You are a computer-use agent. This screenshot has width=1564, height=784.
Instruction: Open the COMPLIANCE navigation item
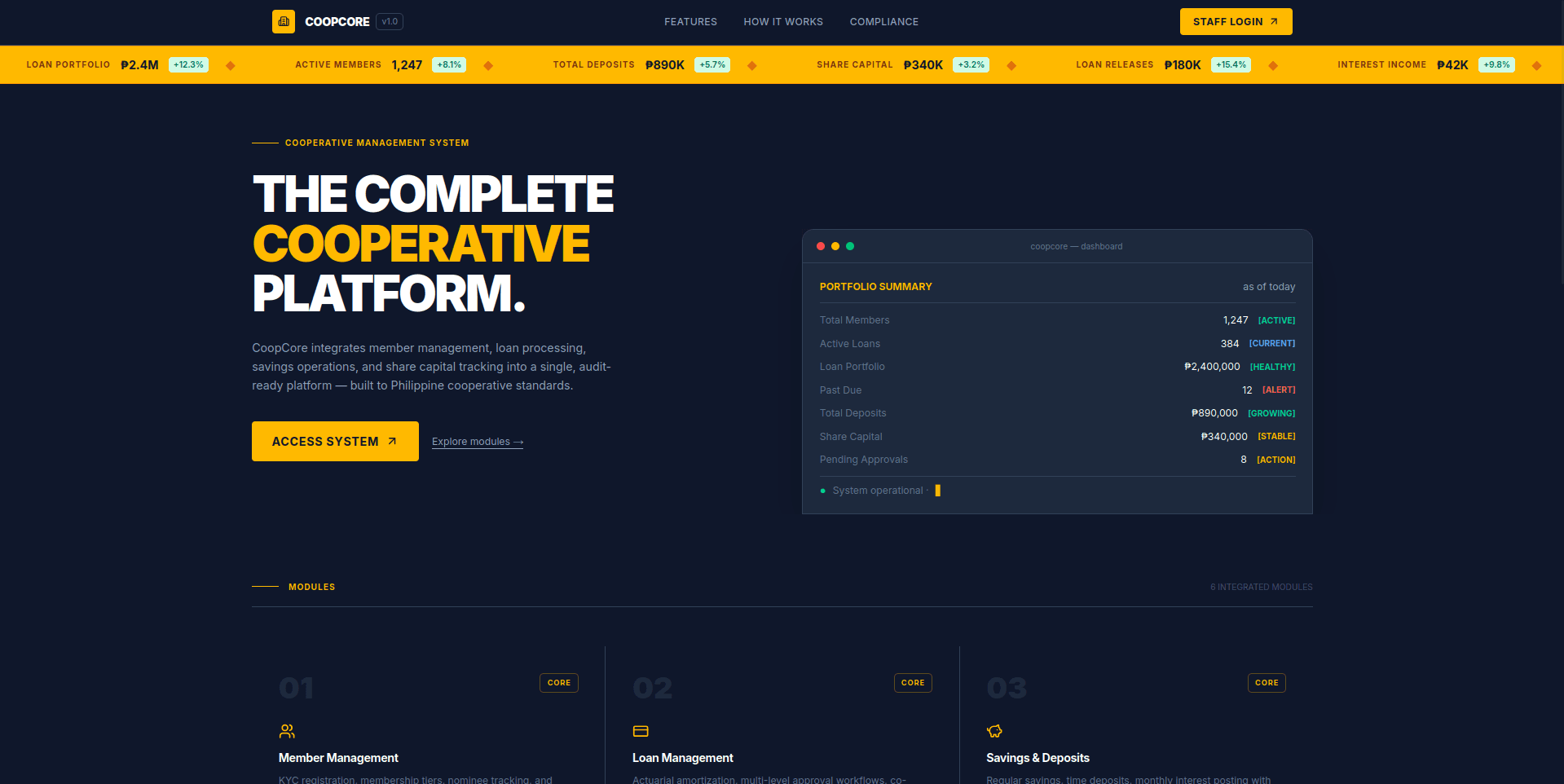883,22
